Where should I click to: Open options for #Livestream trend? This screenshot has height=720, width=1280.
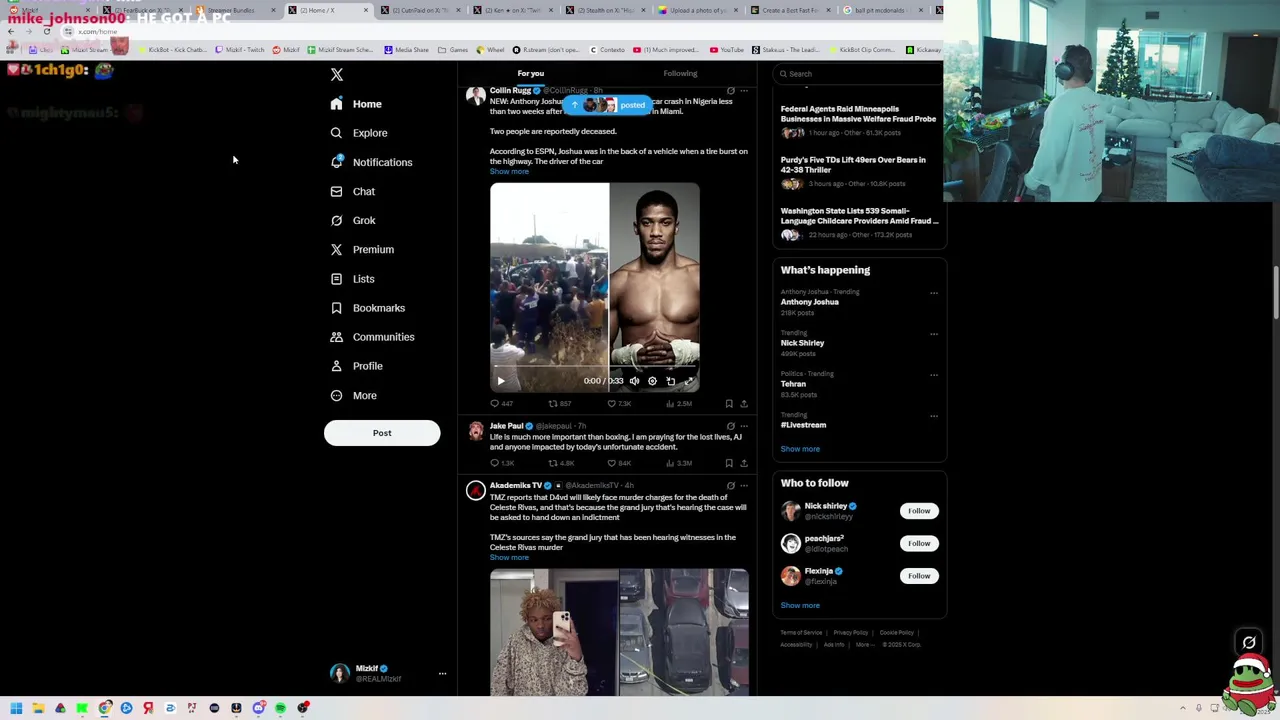coord(934,416)
